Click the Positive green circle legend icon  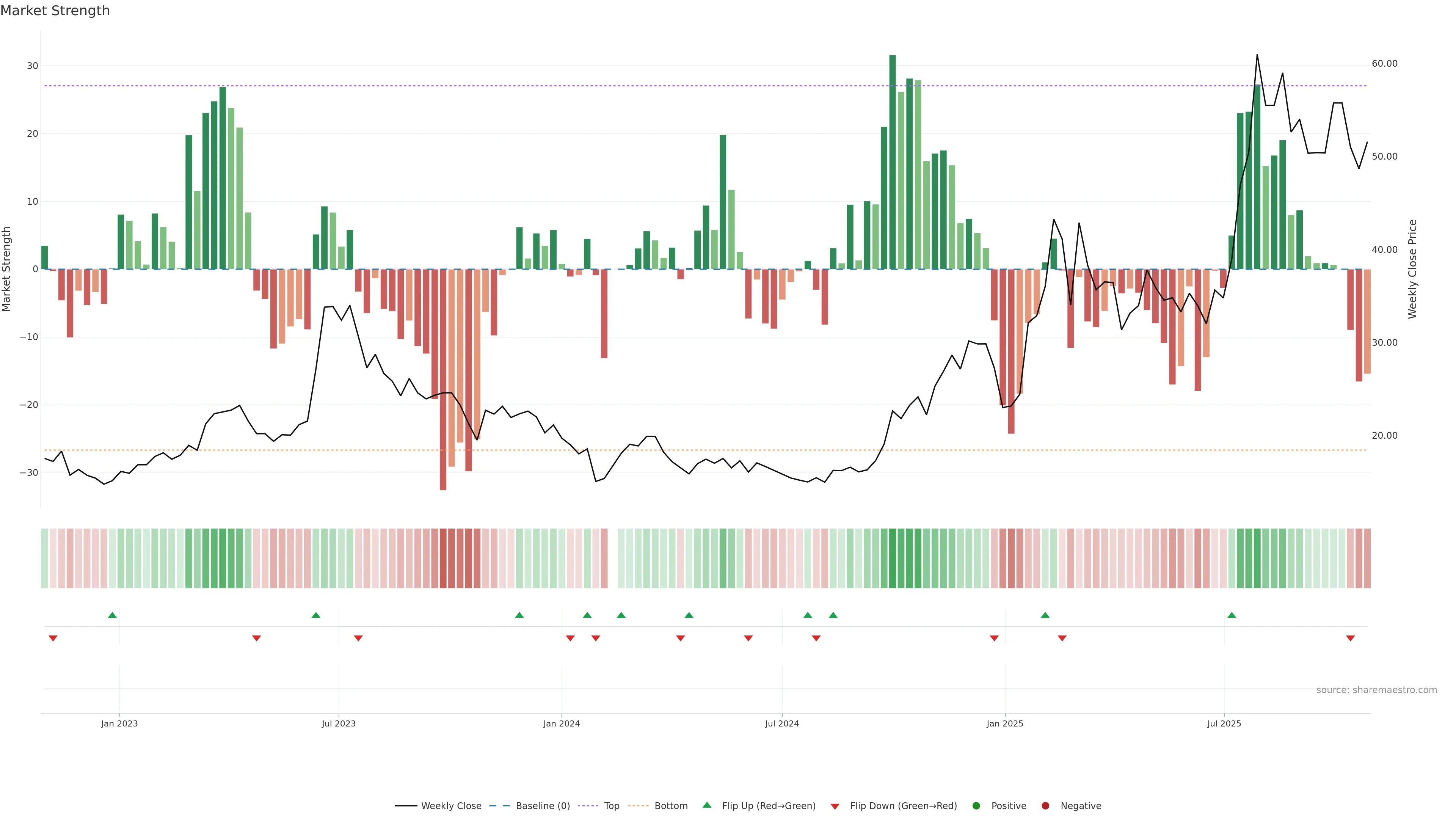click(x=976, y=806)
